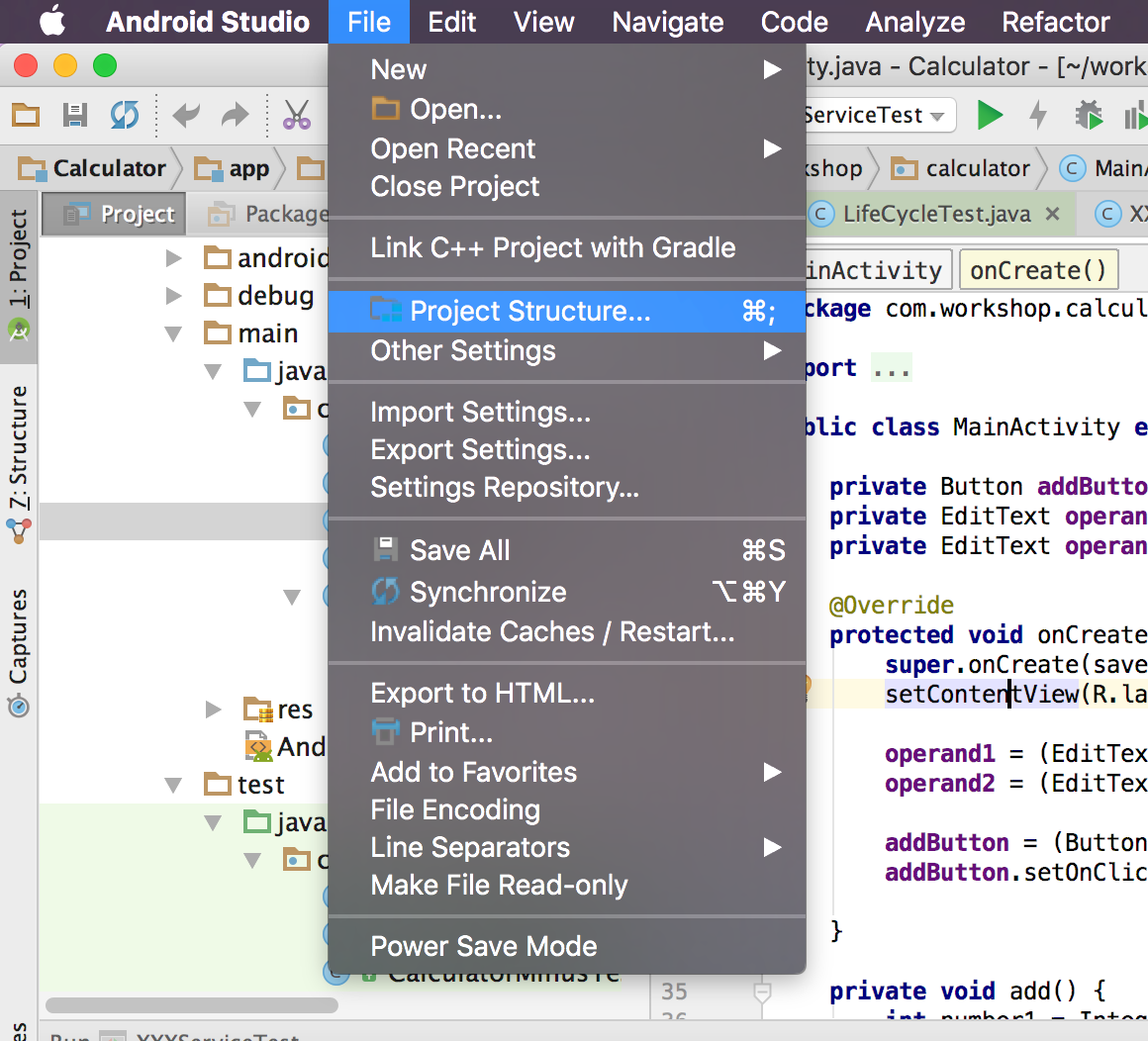Close the LifeCycleTest.java tab
Screen dimensions: 1148x1041
pyautogui.click(x=1051, y=214)
